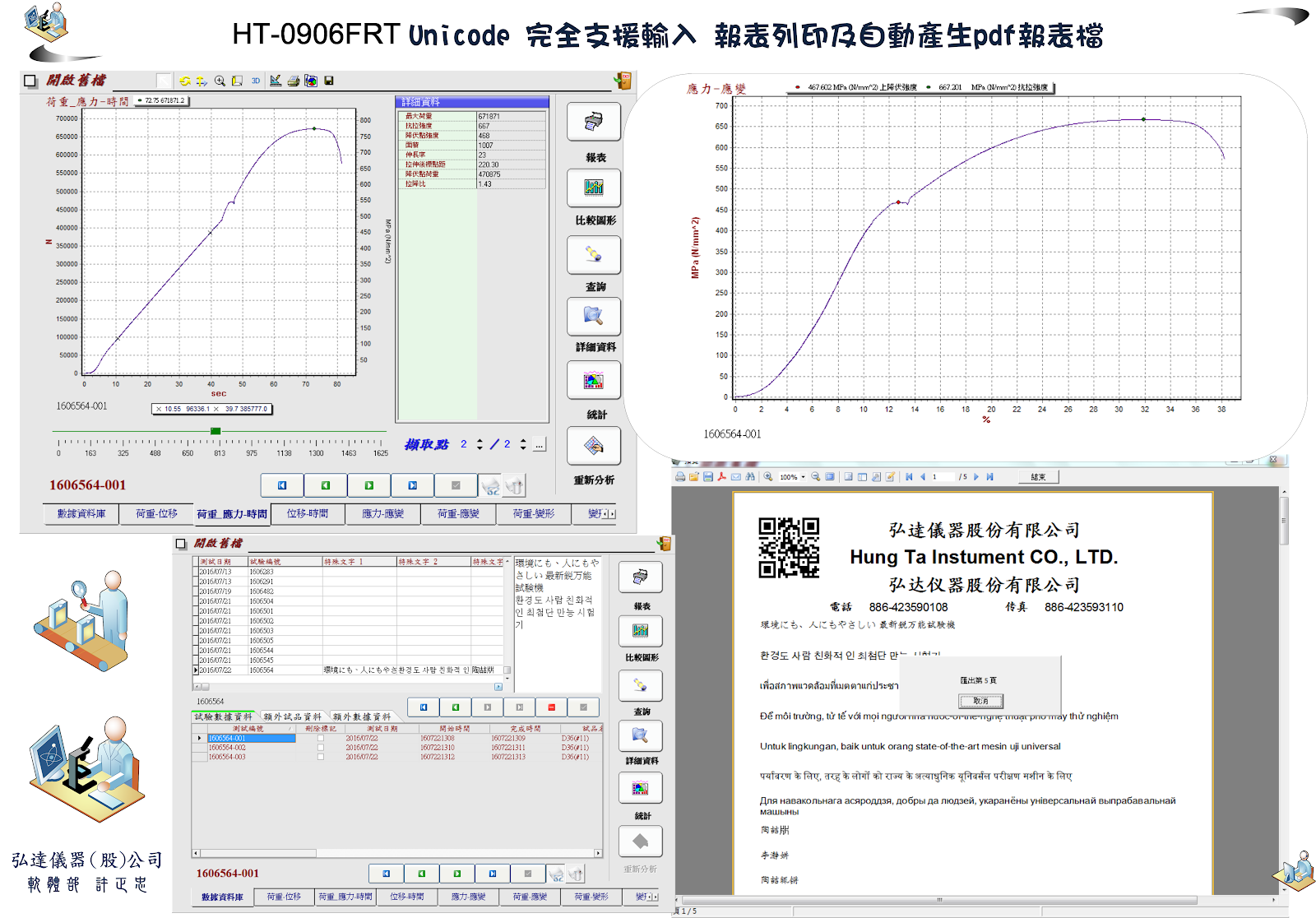This screenshot has height=918, width=1316.
Task: Click the email icon in preview toolbar
Action: click(x=735, y=477)
